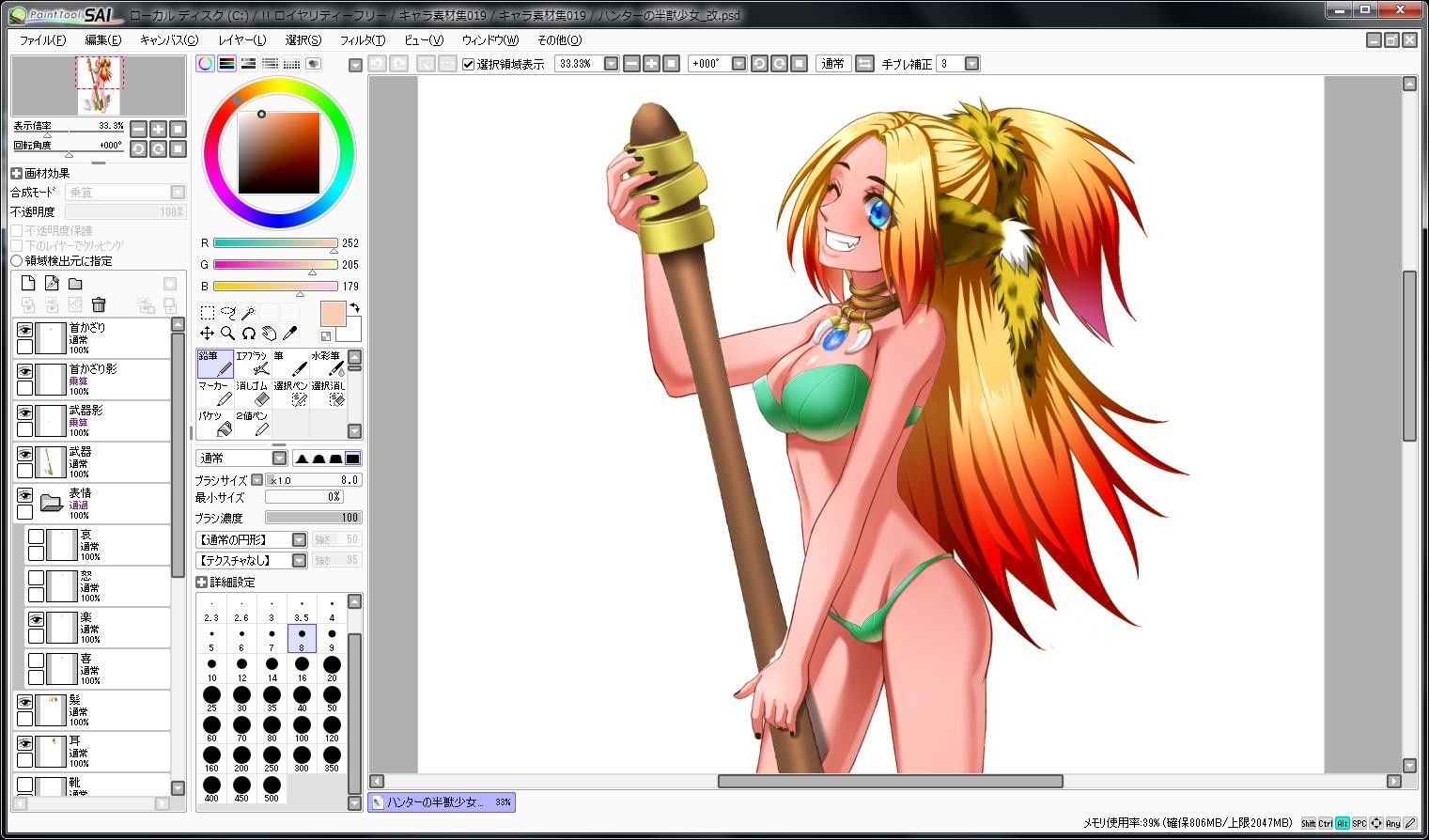Select the 消しゴム eraser tool
Screen dimensions: 1429x840
point(253,393)
